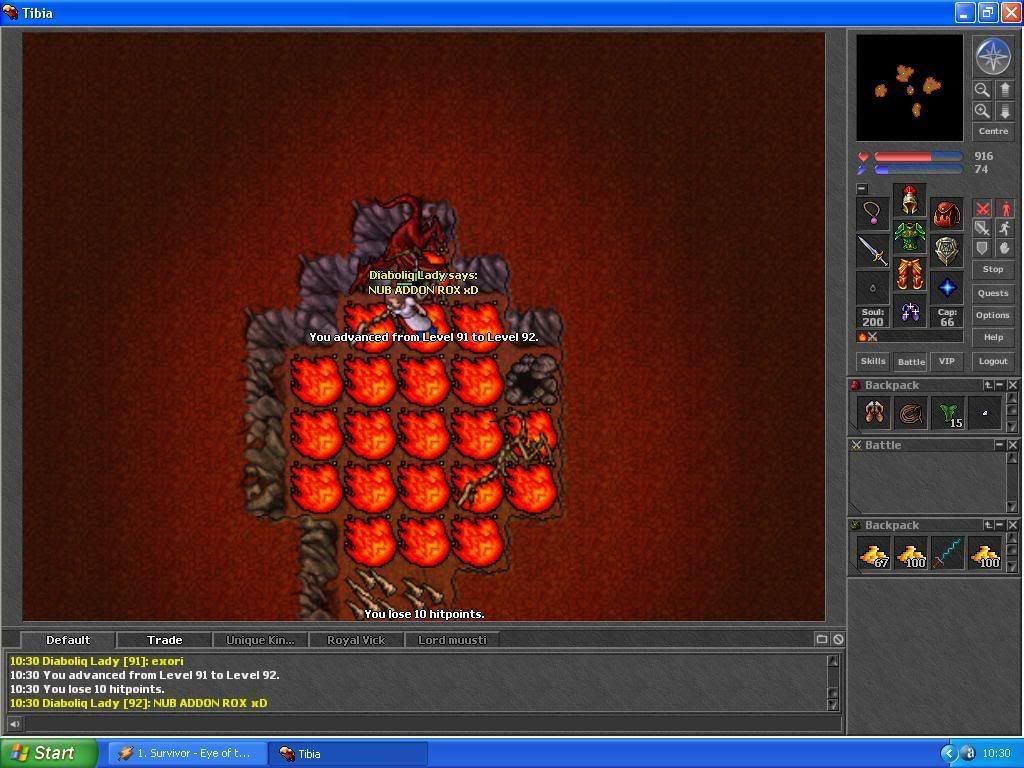This screenshot has height=768, width=1024.
Task: Switch to the Trade chat tab
Action: point(164,640)
